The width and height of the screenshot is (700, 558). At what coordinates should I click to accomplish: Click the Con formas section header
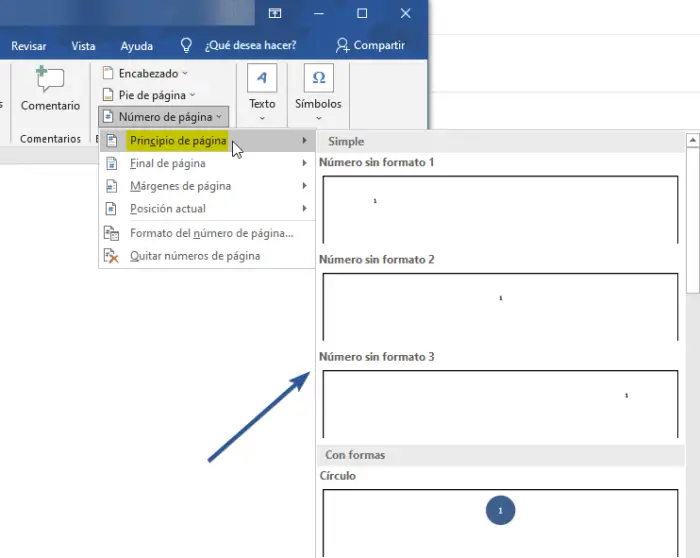point(501,455)
